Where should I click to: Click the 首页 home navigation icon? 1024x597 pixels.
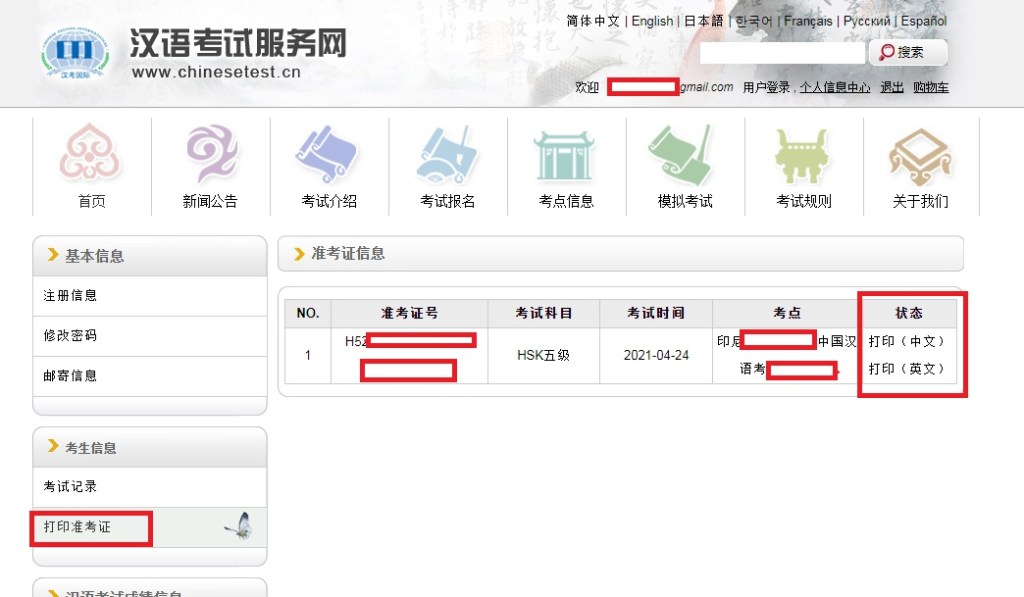[x=91, y=155]
